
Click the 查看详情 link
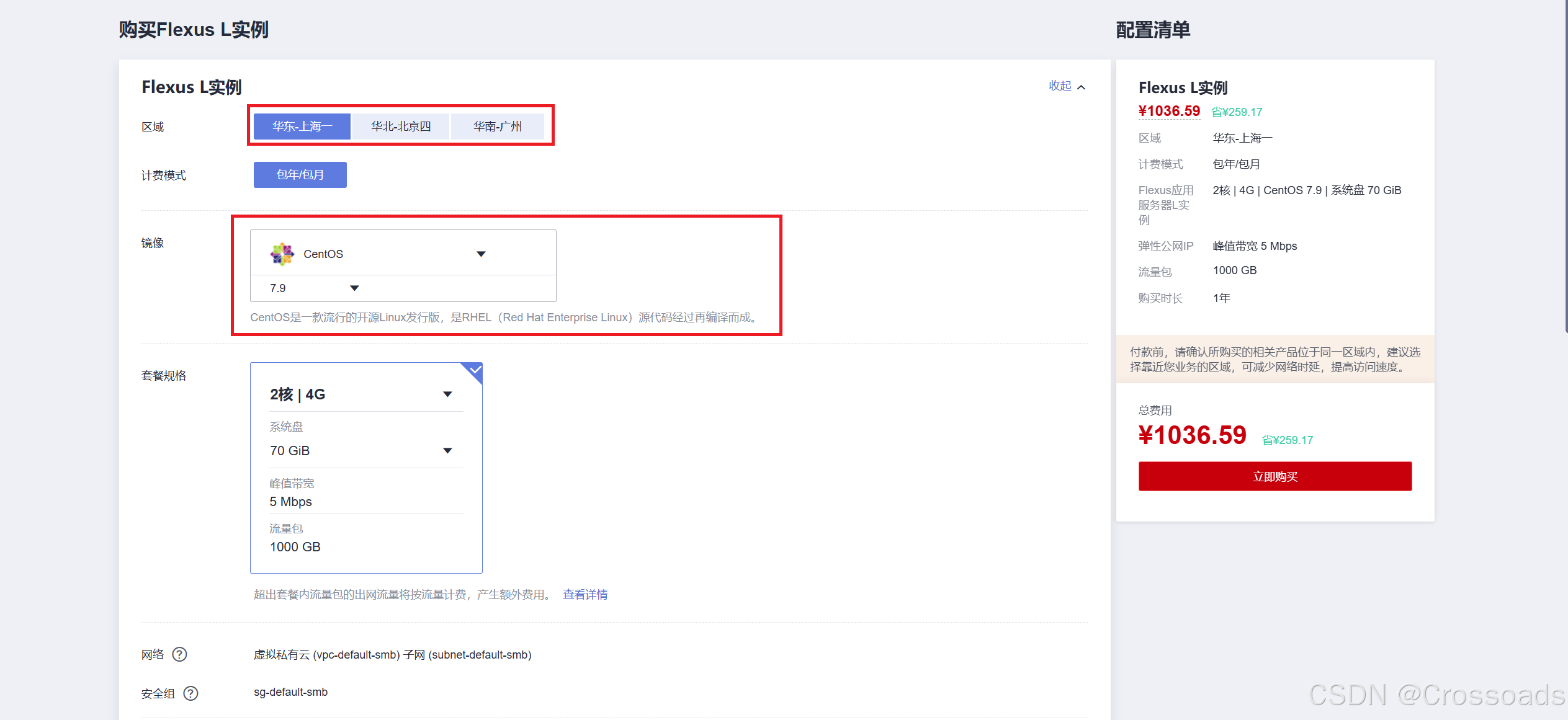tap(585, 594)
